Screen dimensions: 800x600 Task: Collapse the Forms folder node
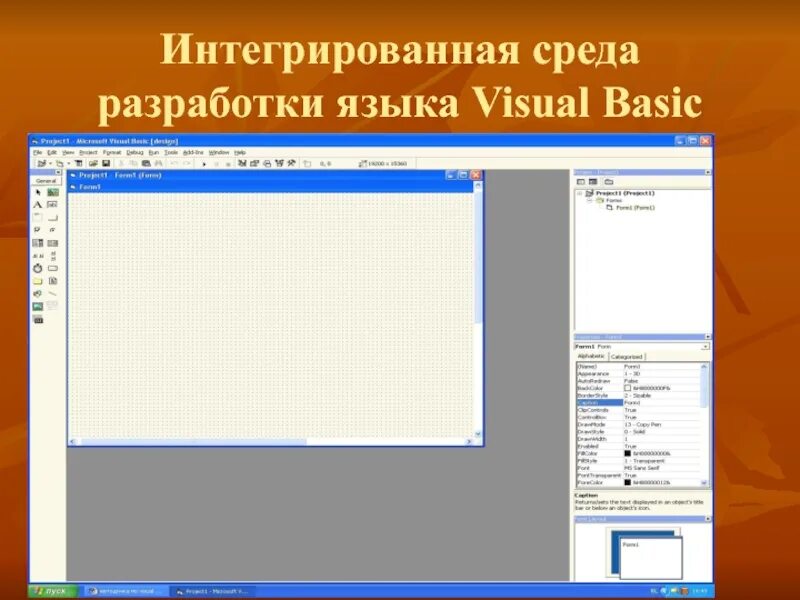[x=590, y=201]
